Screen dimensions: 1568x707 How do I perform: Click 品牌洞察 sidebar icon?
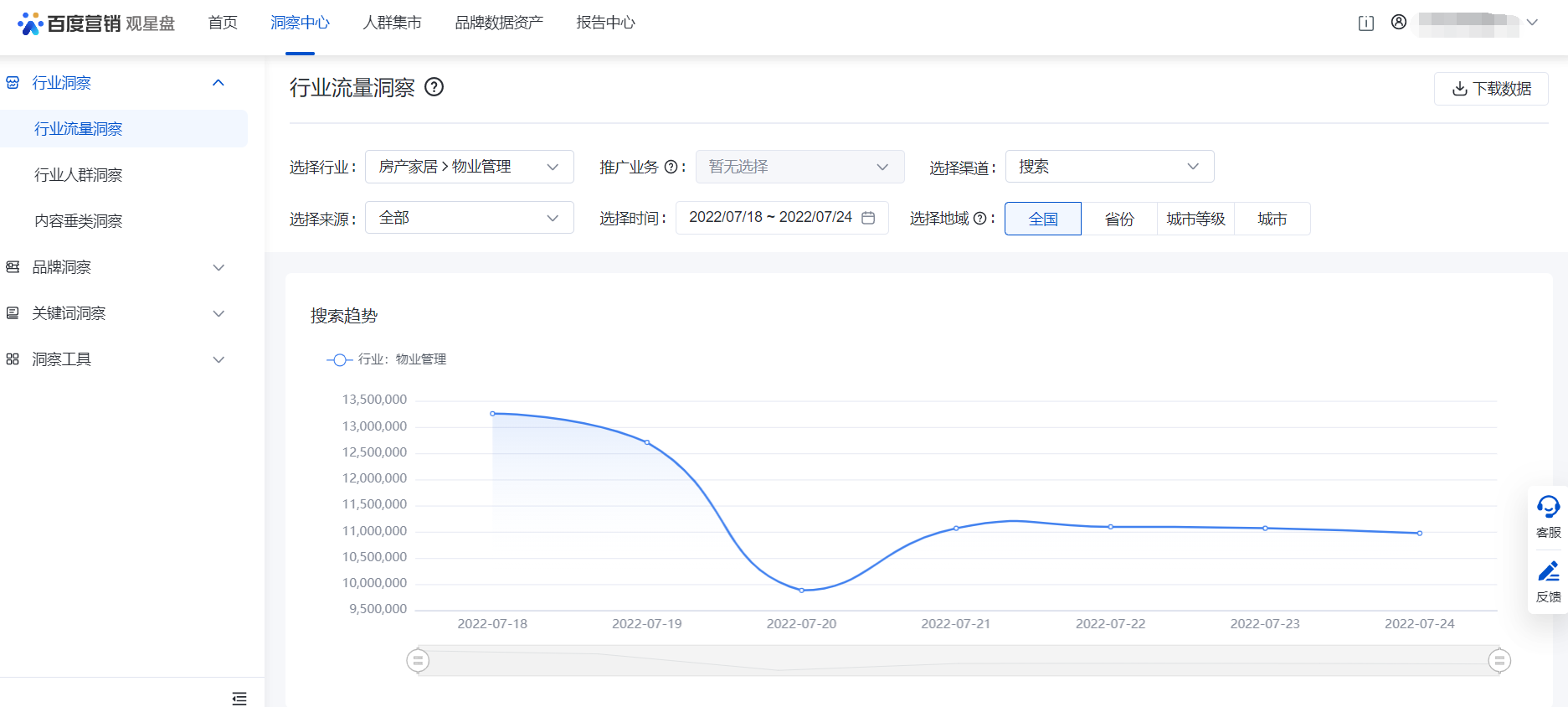13,267
